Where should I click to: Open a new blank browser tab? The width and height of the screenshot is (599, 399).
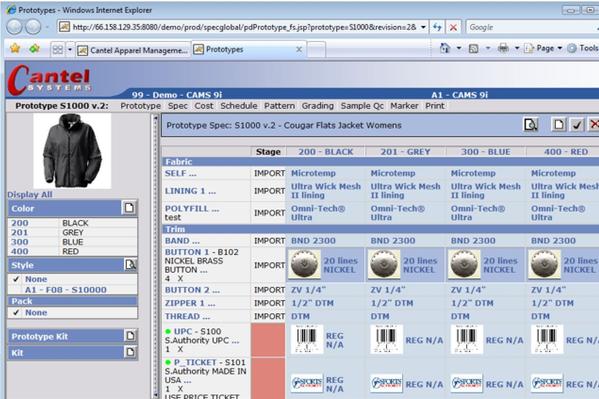316,50
